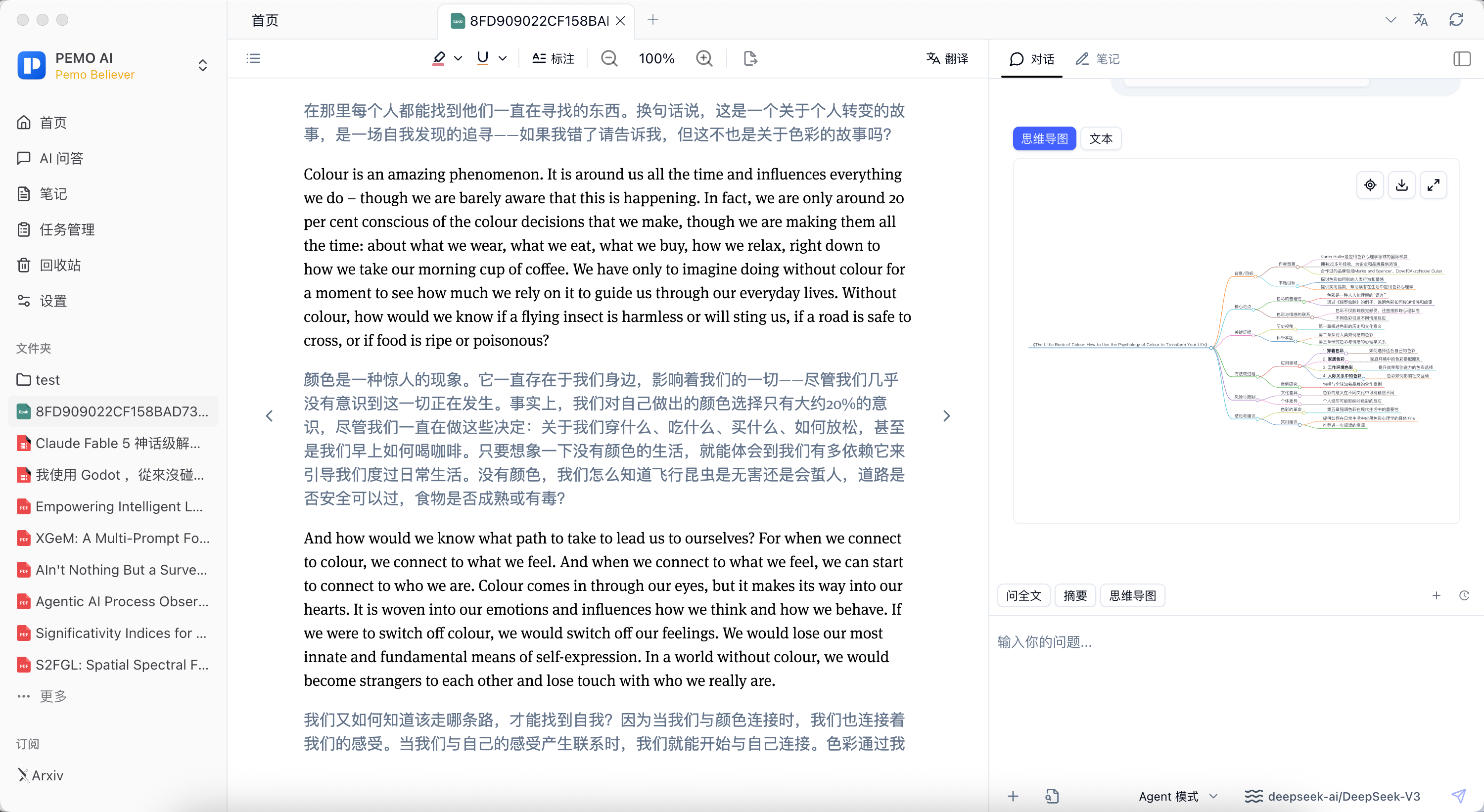Open 我使用 Godot file
The width and height of the screenshot is (1484, 812).
click(113, 475)
